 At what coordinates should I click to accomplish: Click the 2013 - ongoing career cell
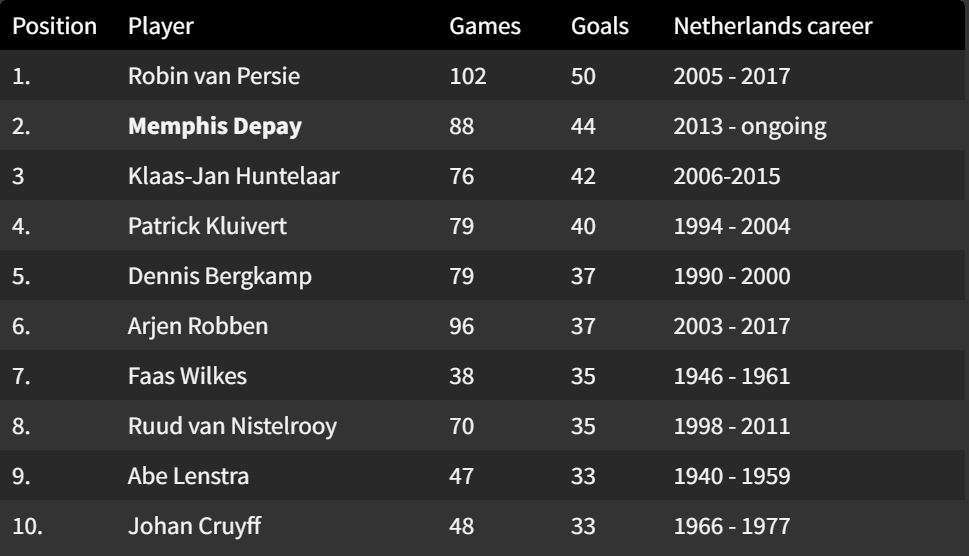(750, 126)
